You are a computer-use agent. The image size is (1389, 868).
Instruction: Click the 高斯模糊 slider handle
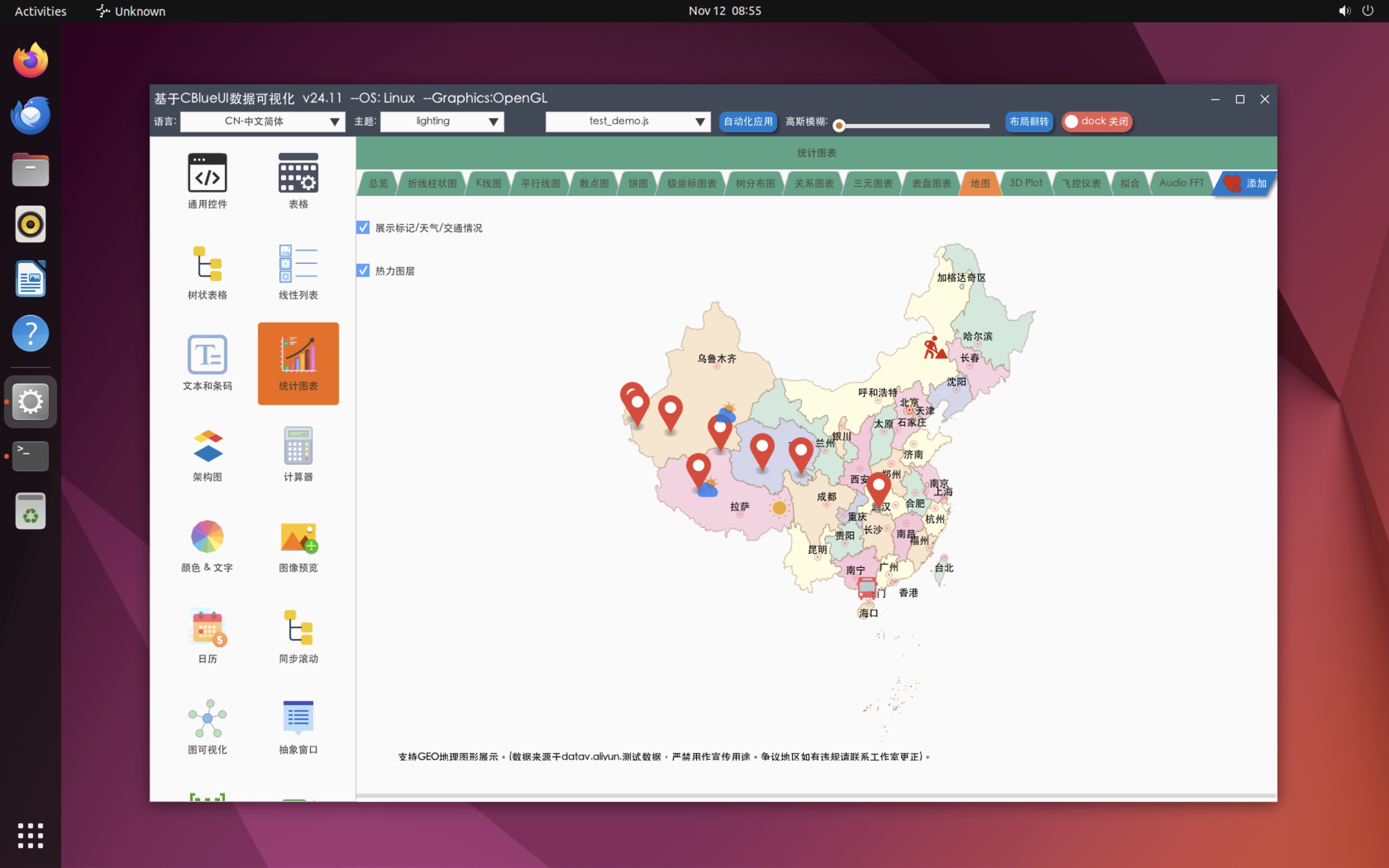tap(839, 126)
